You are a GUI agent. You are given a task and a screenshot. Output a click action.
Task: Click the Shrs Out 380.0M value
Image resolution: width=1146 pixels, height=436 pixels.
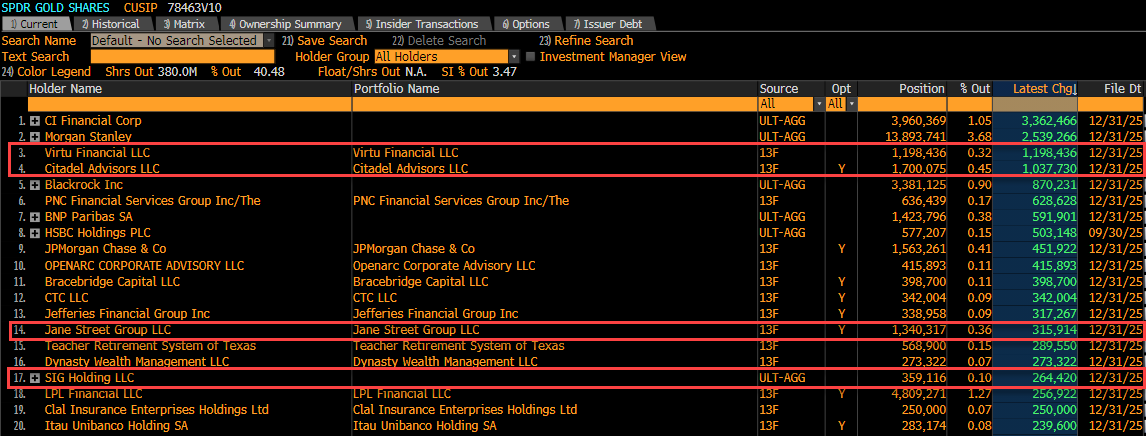coord(178,72)
